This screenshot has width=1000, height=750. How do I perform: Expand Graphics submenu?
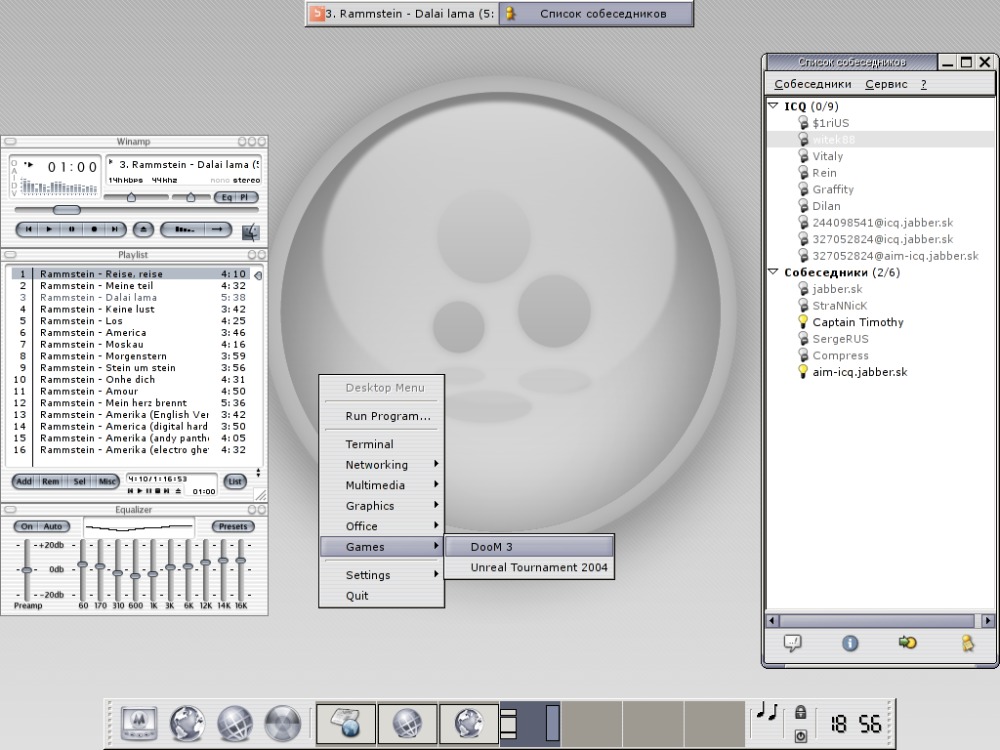(381, 506)
